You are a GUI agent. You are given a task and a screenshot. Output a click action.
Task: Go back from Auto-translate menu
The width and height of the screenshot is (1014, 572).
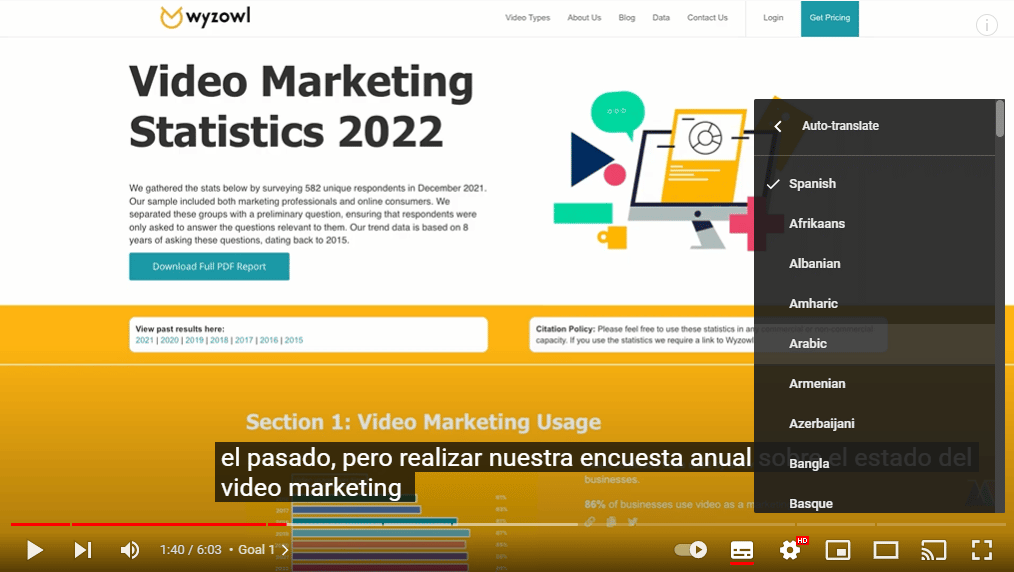[x=778, y=127]
